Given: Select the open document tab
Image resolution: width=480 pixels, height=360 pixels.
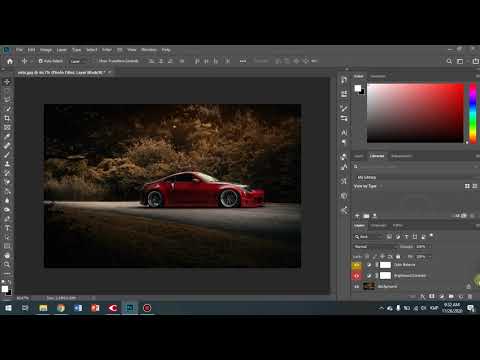Looking at the screenshot, I should (62, 72).
